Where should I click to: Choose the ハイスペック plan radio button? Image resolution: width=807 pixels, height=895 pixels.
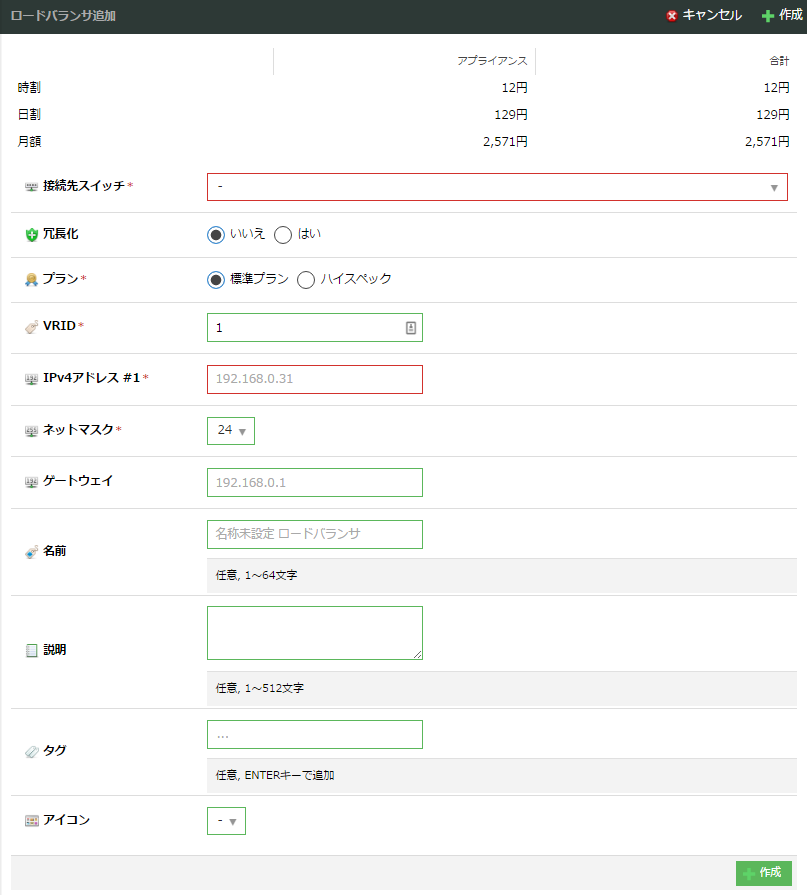(x=306, y=280)
